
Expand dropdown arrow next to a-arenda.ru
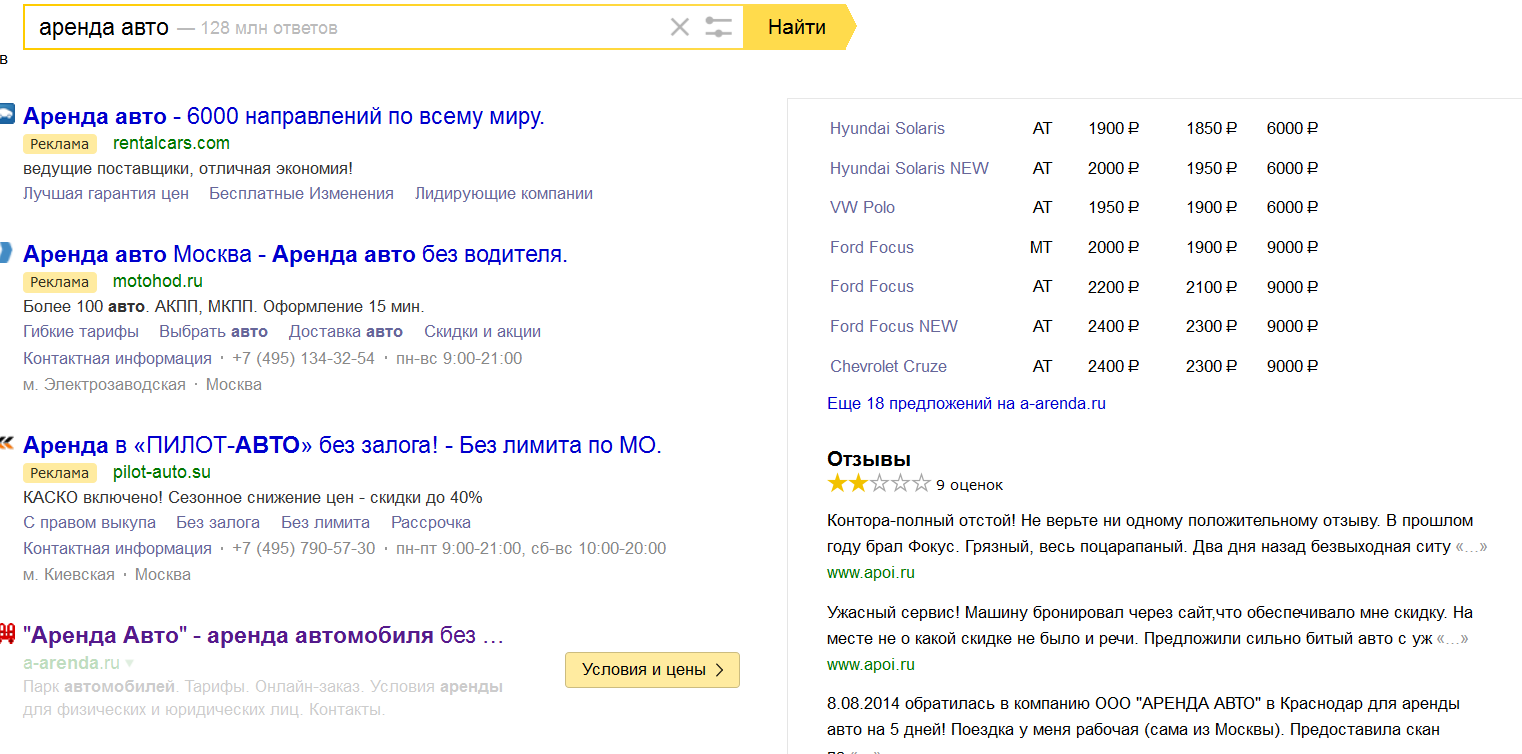tap(129, 664)
